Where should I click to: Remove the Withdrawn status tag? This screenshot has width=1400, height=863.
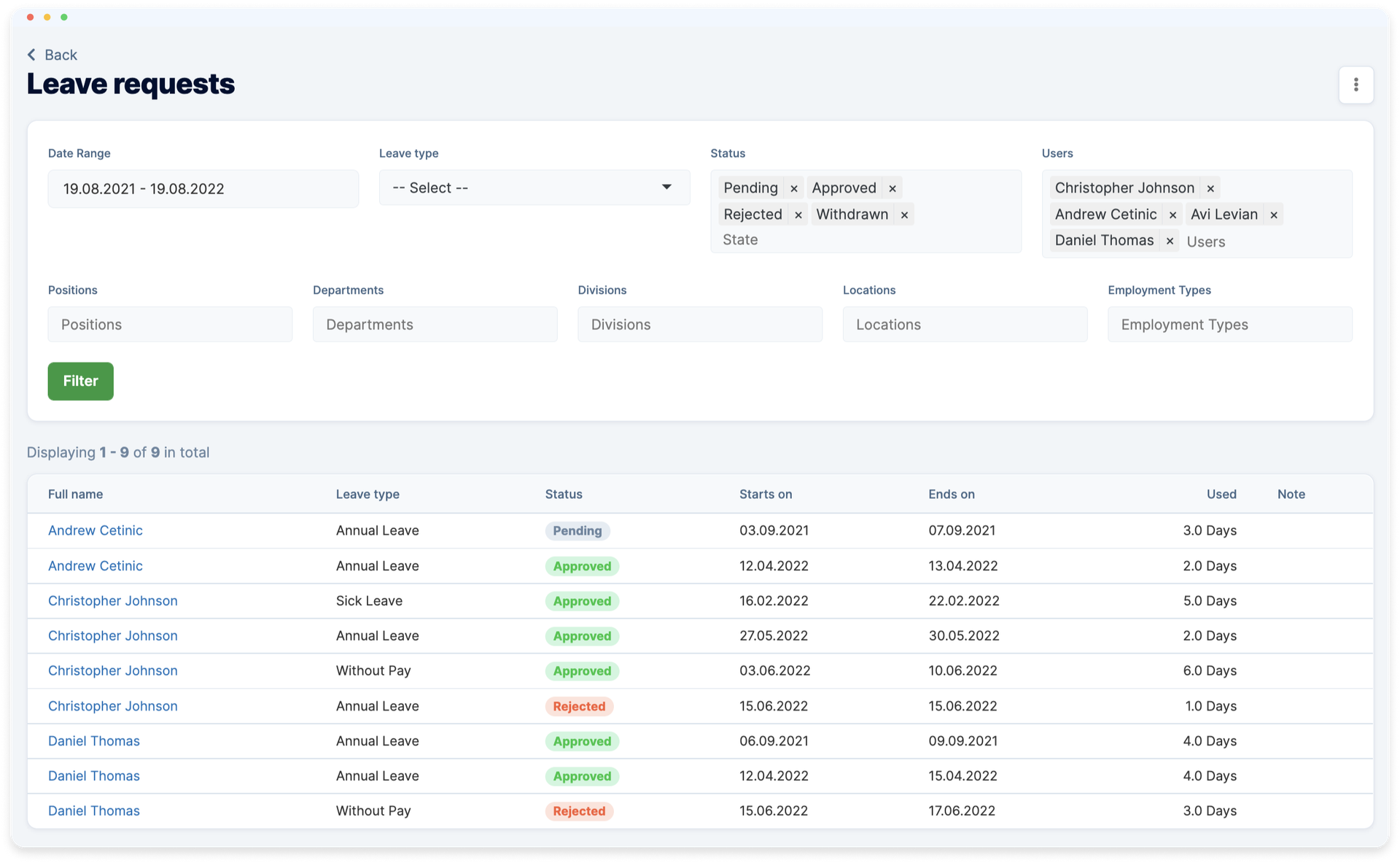904,214
